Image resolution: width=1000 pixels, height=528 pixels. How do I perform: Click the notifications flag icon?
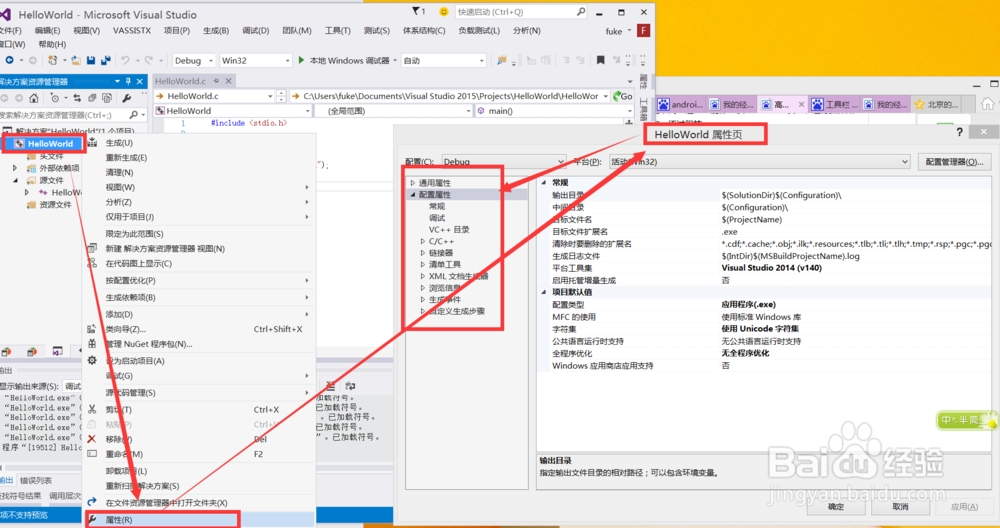click(x=416, y=11)
